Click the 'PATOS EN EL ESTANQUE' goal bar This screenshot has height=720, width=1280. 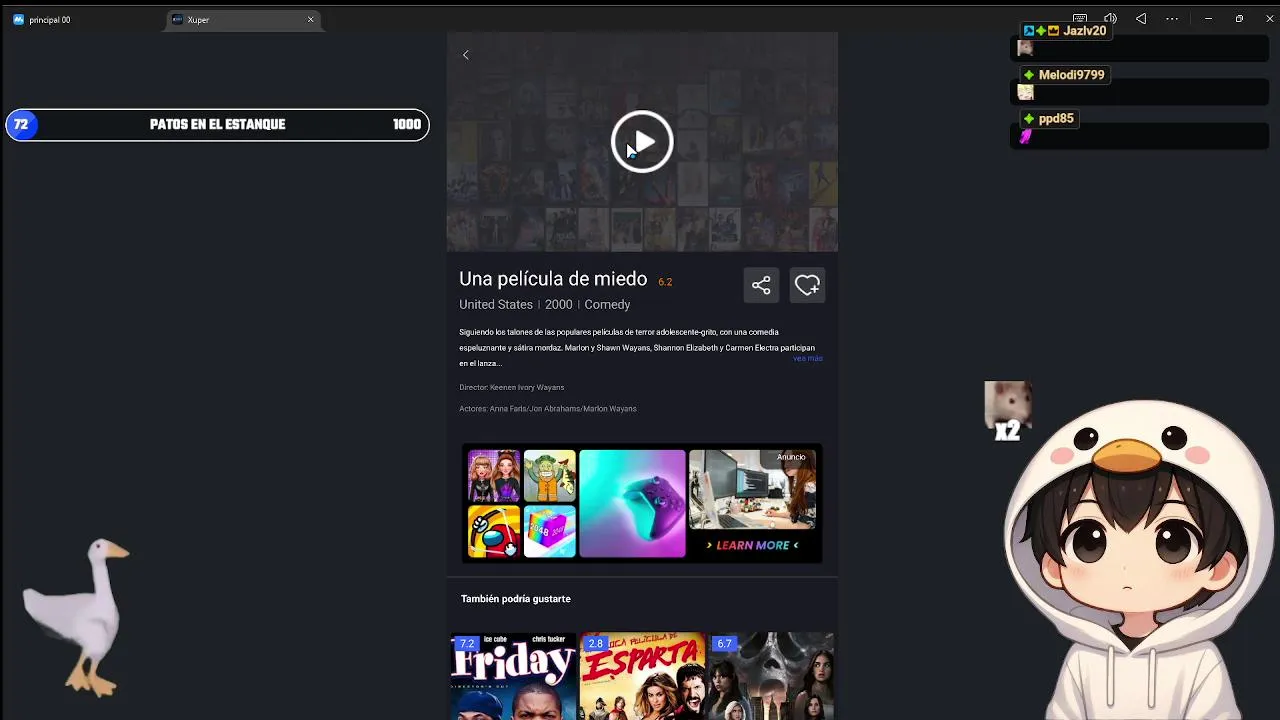click(217, 125)
